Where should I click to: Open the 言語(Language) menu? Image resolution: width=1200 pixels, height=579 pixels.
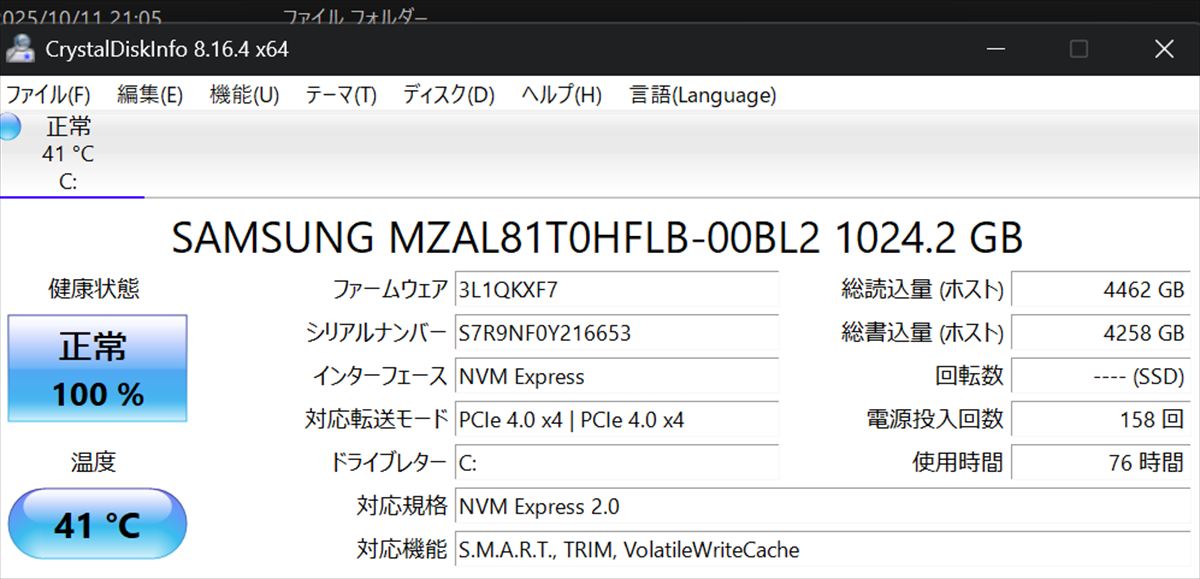pos(702,95)
